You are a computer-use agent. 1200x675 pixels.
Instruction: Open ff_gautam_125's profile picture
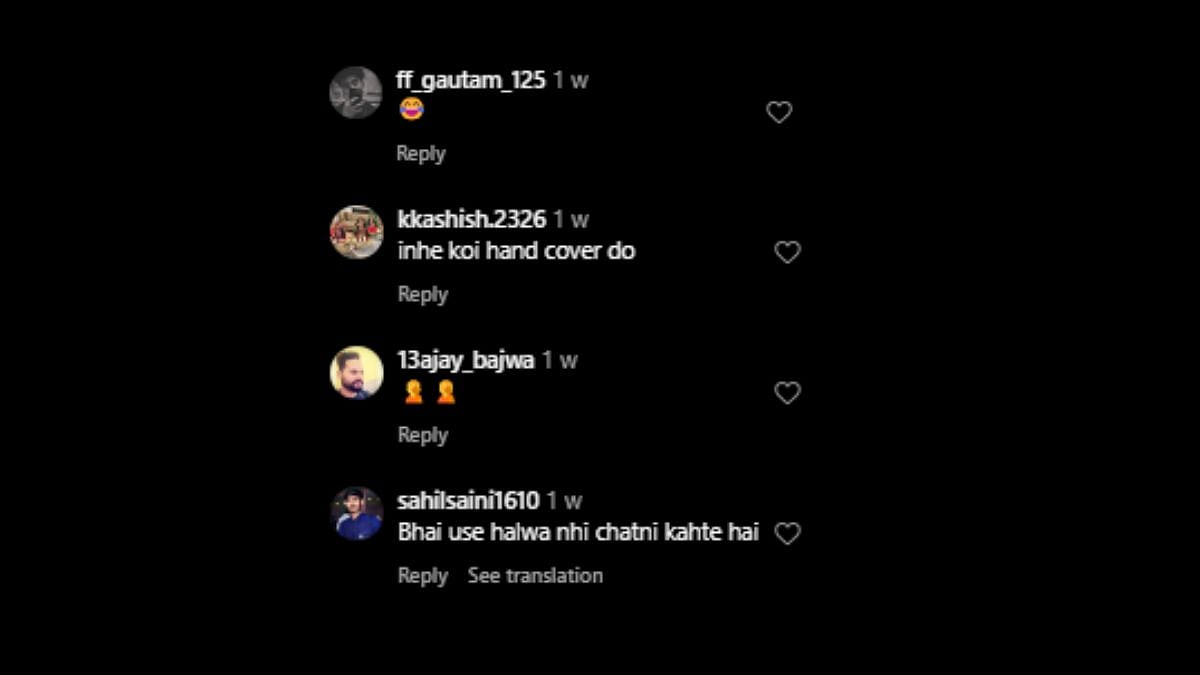[356, 93]
